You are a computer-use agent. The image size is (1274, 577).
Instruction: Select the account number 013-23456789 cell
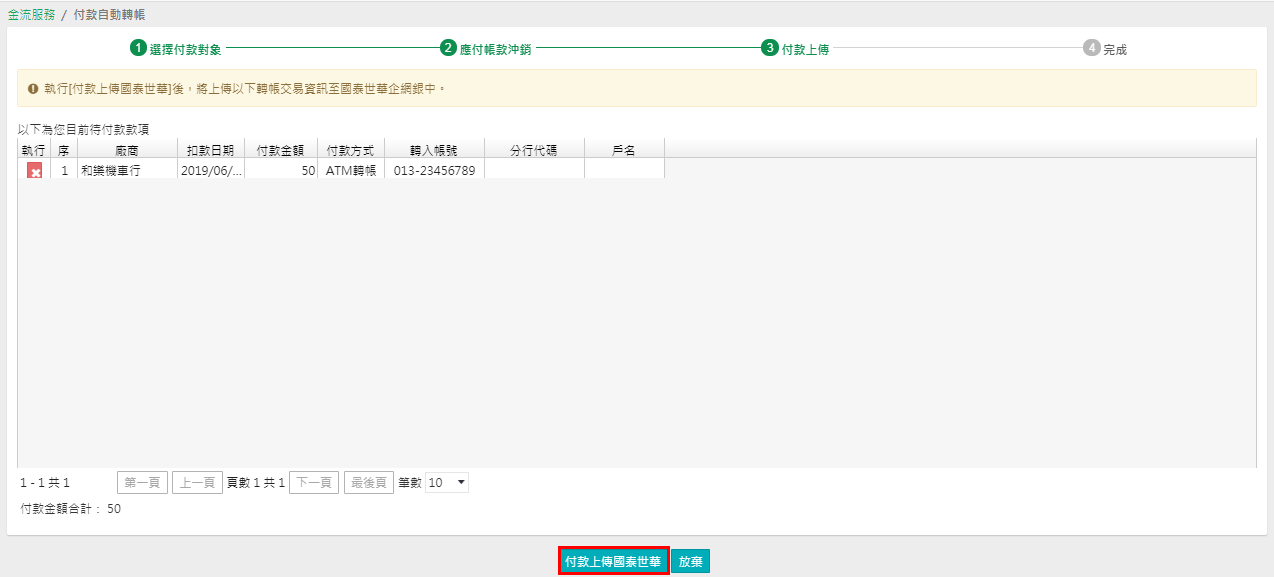coord(434,170)
